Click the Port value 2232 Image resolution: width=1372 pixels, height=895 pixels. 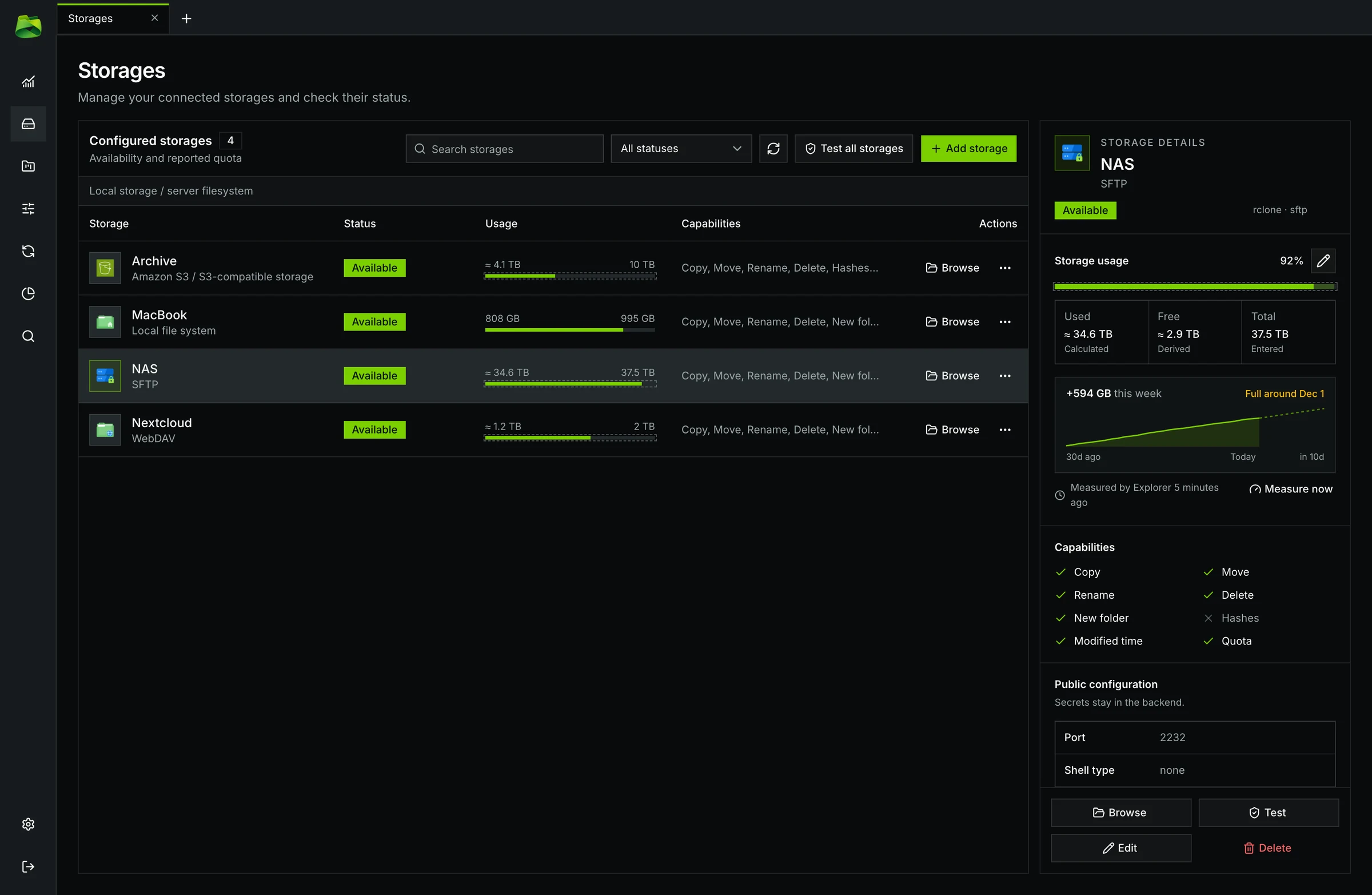pos(1172,738)
